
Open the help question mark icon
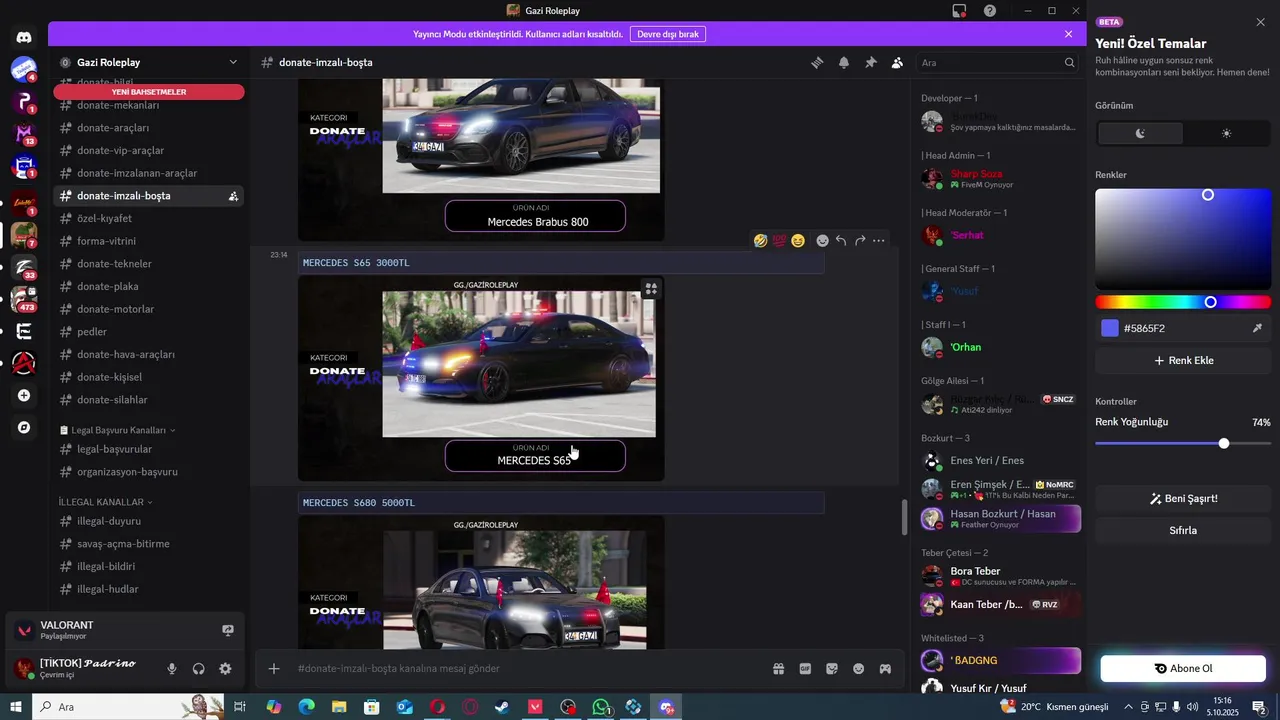pos(990,10)
